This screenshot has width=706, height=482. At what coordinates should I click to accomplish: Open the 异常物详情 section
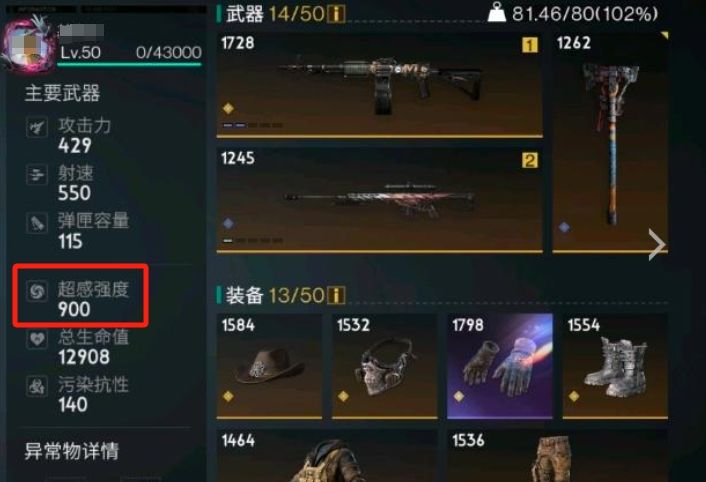72,451
